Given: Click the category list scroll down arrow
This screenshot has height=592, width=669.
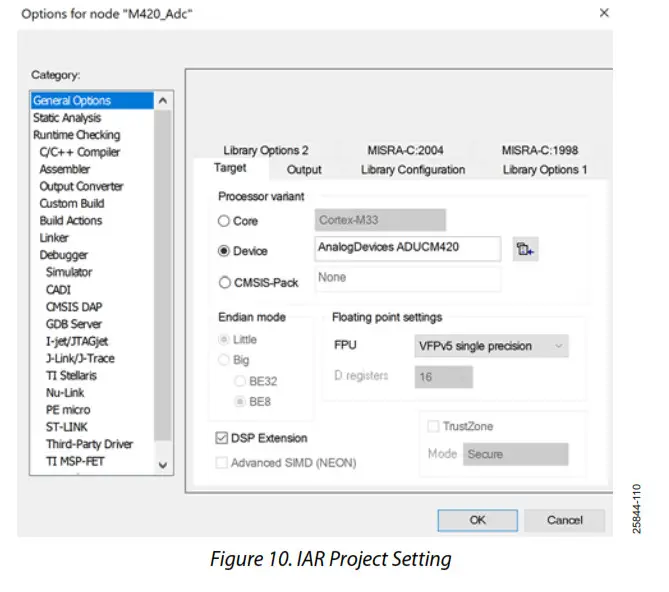Looking at the screenshot, I should (x=163, y=465).
